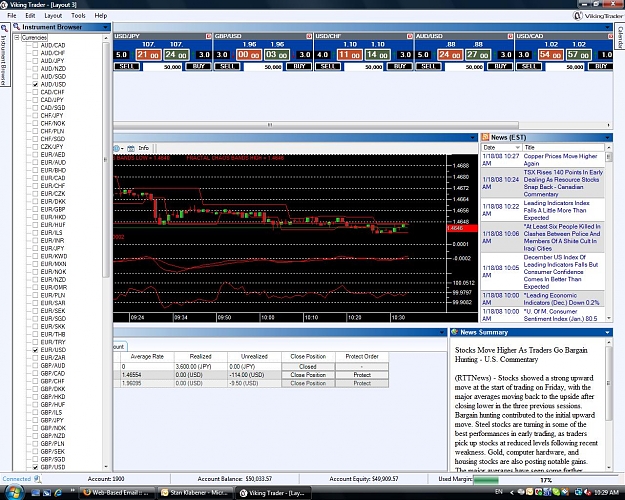Open the Calendar side tab
Screen dimensions: 625x500
[x=620, y=37]
